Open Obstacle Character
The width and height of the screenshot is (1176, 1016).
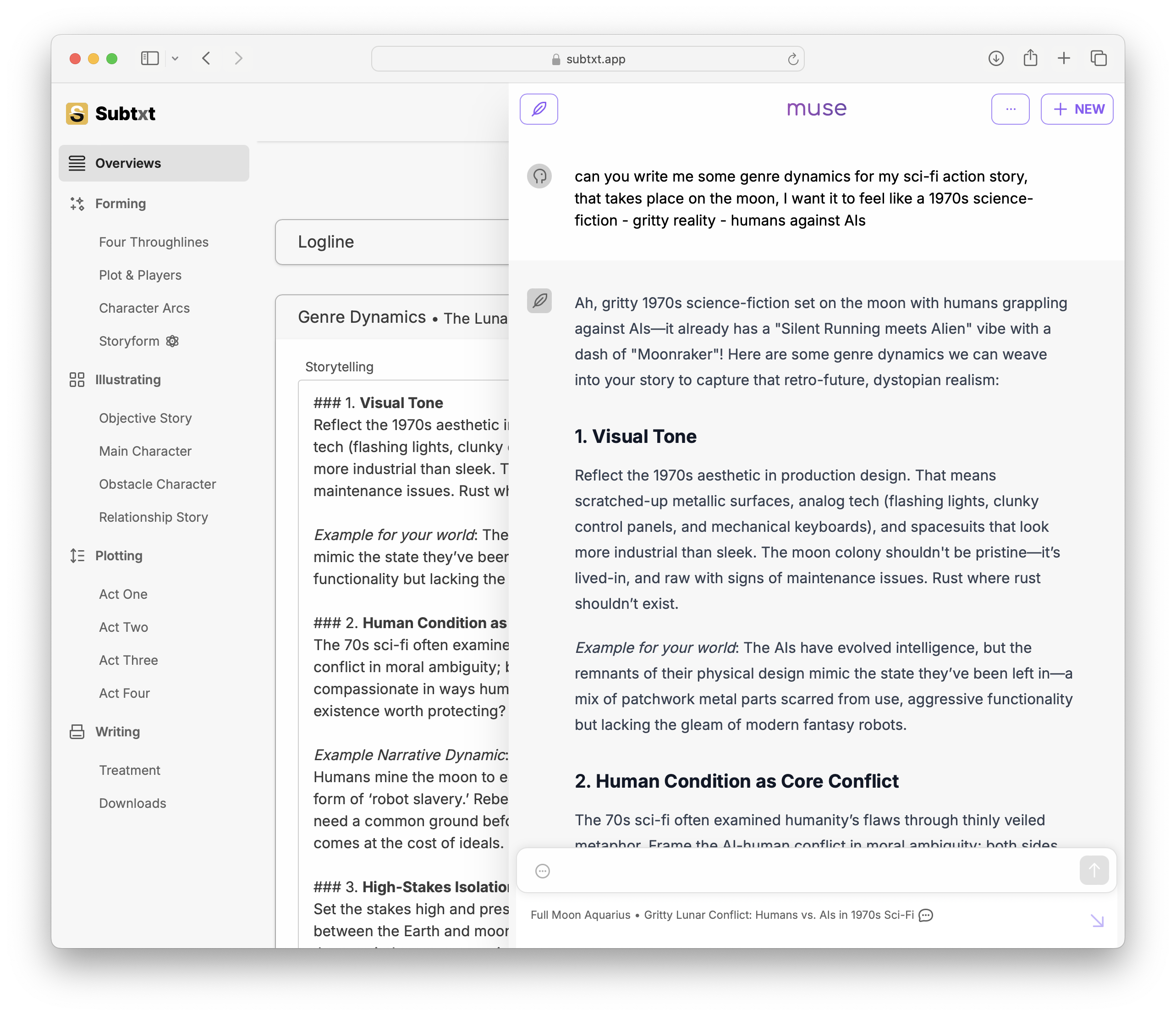click(x=157, y=484)
